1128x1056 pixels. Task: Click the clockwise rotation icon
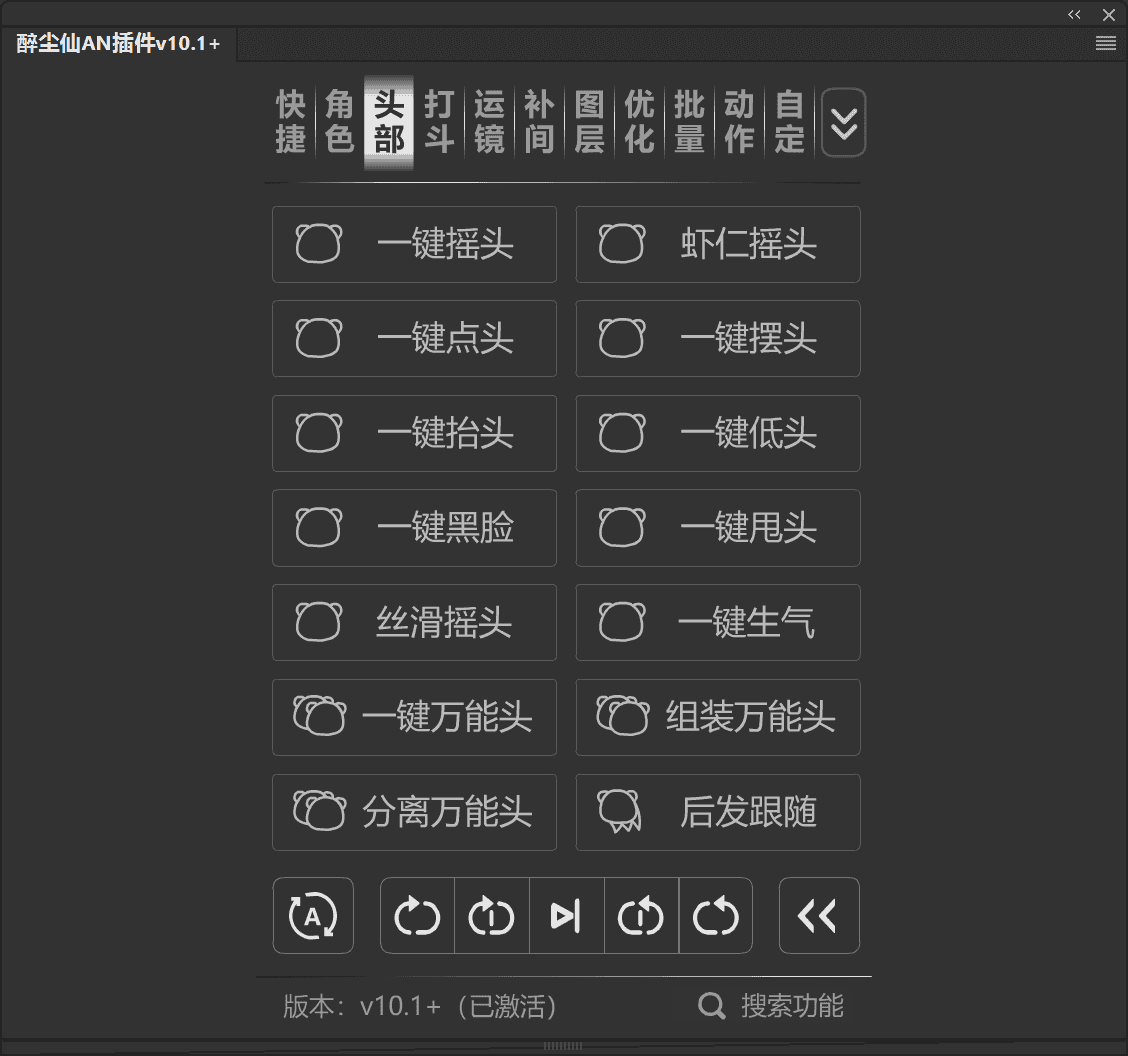click(x=417, y=915)
